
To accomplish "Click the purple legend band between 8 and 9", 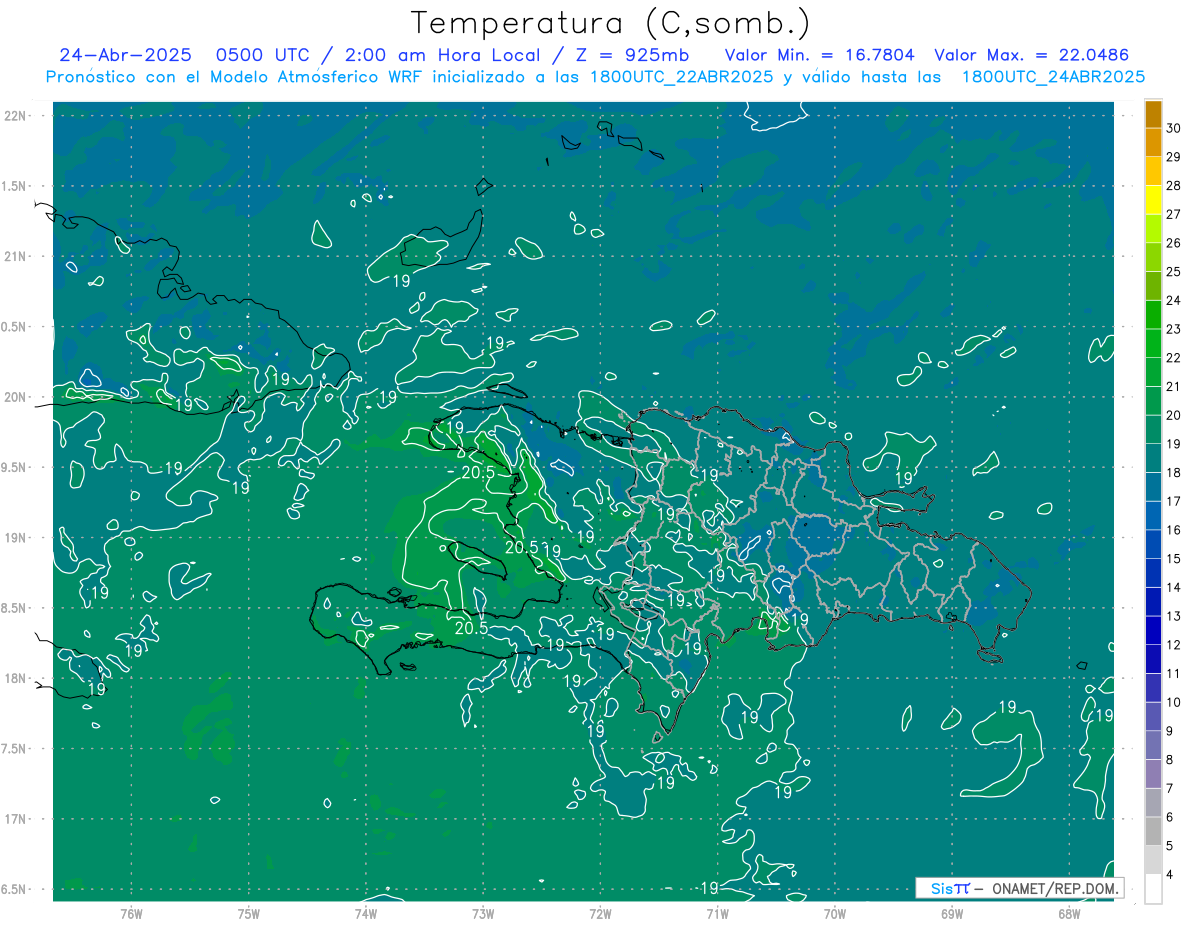I will coord(1153,745).
